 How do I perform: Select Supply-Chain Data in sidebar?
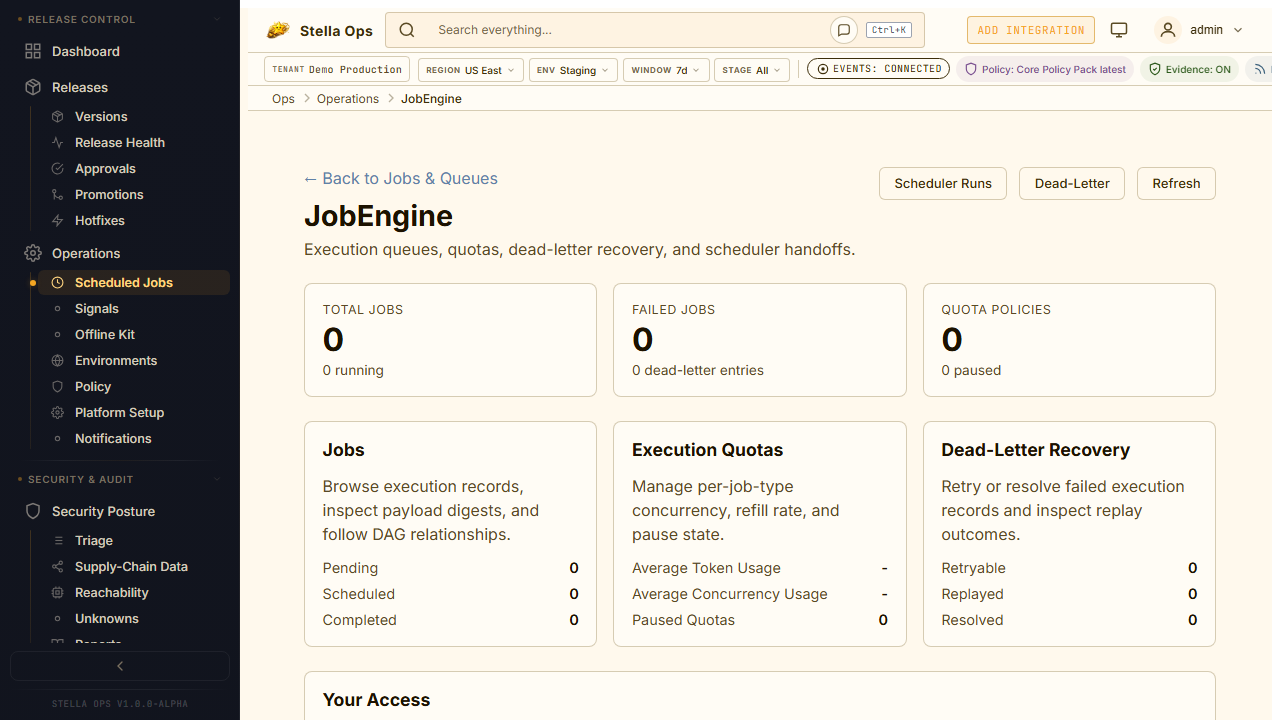(131, 566)
